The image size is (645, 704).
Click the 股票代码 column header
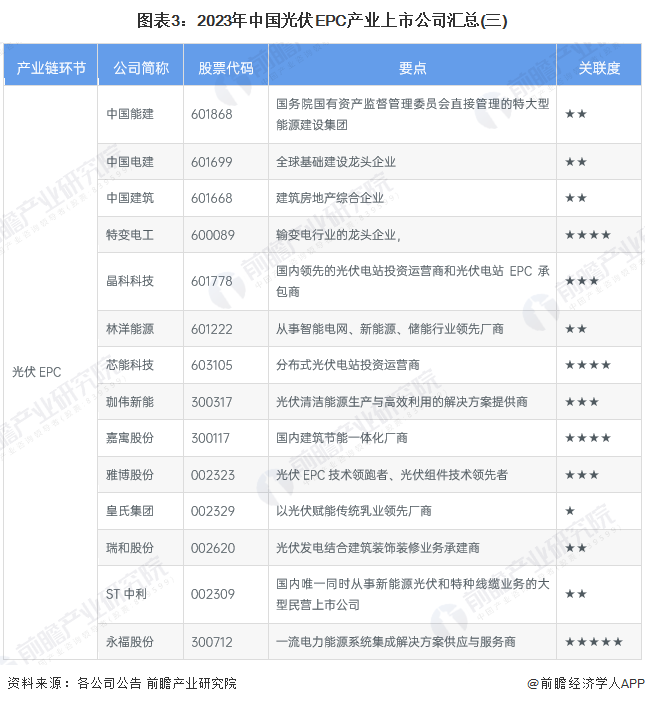click(226, 68)
